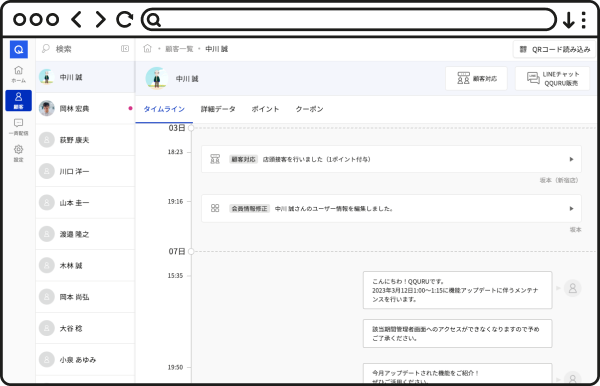Select 木林 誠 in customer list

85,265
